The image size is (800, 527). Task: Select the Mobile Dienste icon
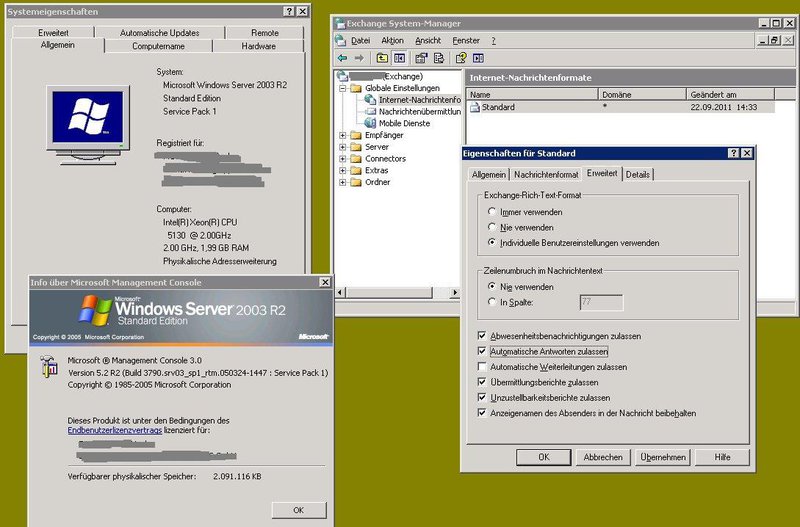coord(370,123)
